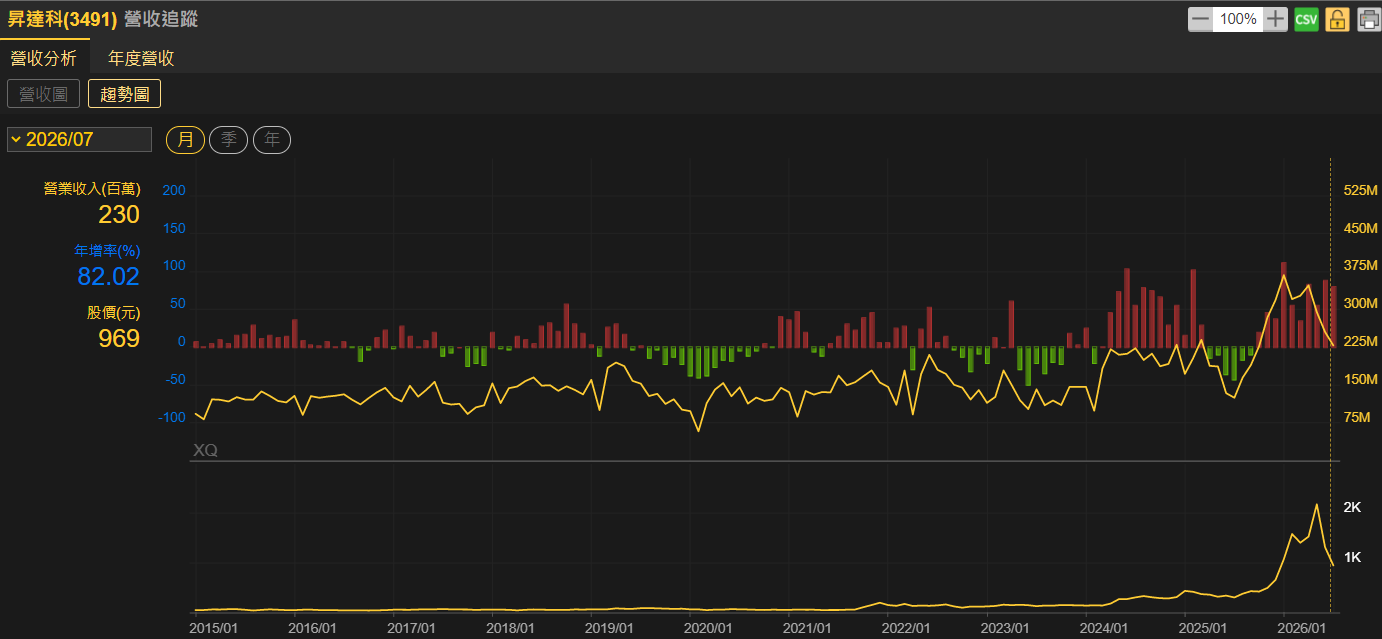This screenshot has height=639, width=1382.
Task: Print the chart with printer icon
Action: tap(1368, 19)
